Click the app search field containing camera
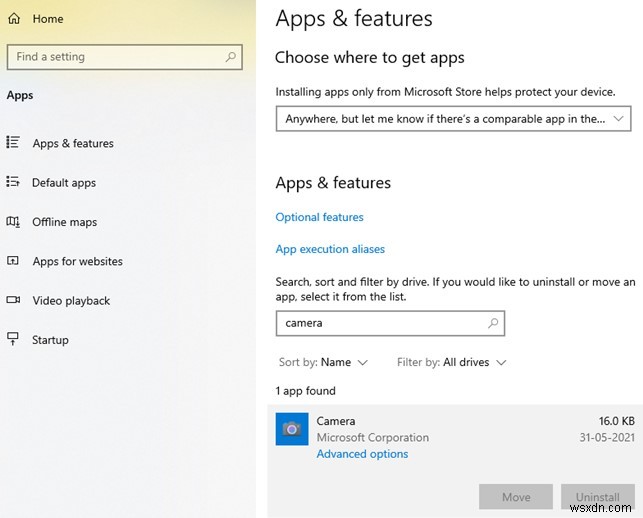643x518 pixels. pos(390,323)
